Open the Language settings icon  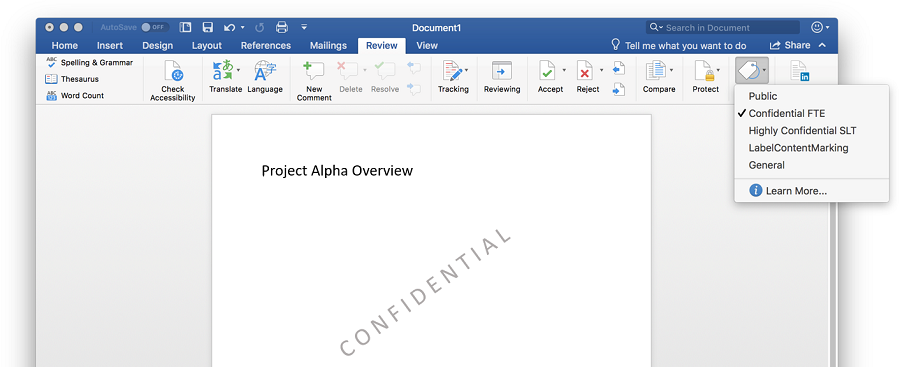point(265,71)
